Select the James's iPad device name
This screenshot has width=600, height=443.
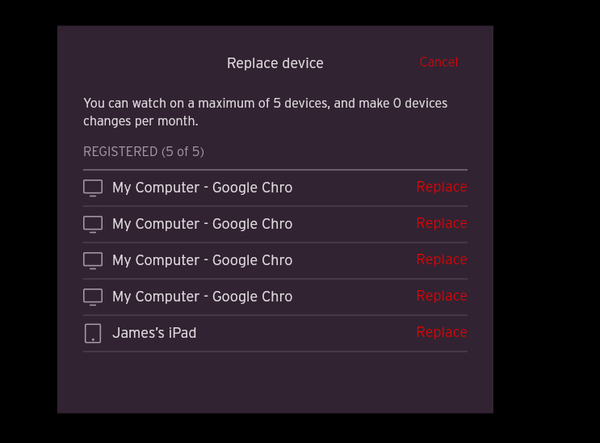coord(154,333)
